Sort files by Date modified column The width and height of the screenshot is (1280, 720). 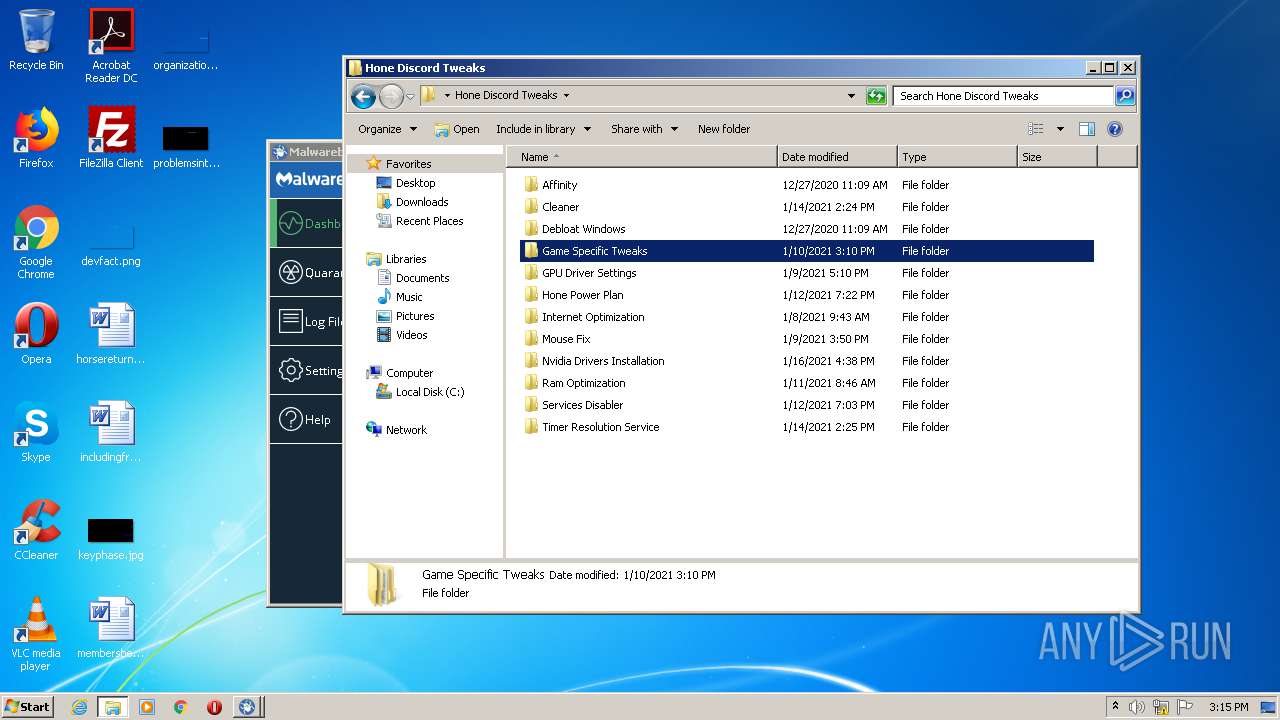click(837, 157)
